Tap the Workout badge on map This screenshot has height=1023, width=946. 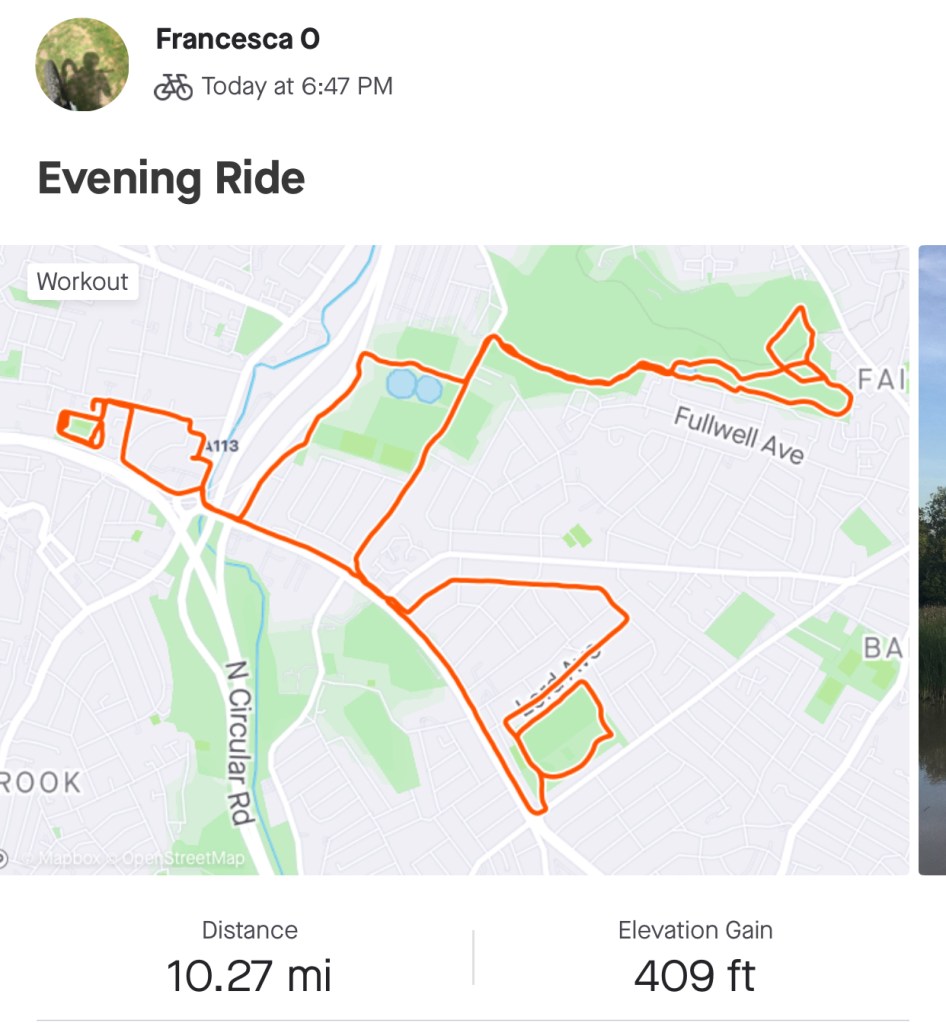tap(82, 281)
